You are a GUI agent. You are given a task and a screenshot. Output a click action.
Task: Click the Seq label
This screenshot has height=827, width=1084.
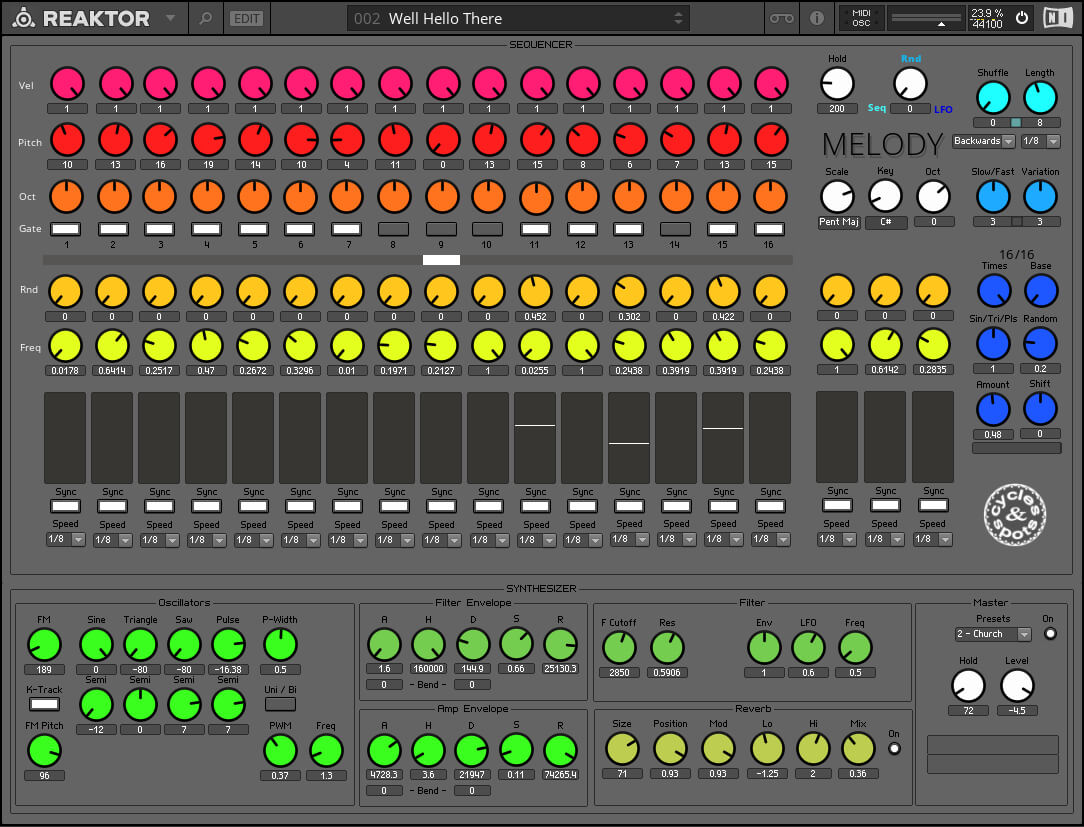877,108
